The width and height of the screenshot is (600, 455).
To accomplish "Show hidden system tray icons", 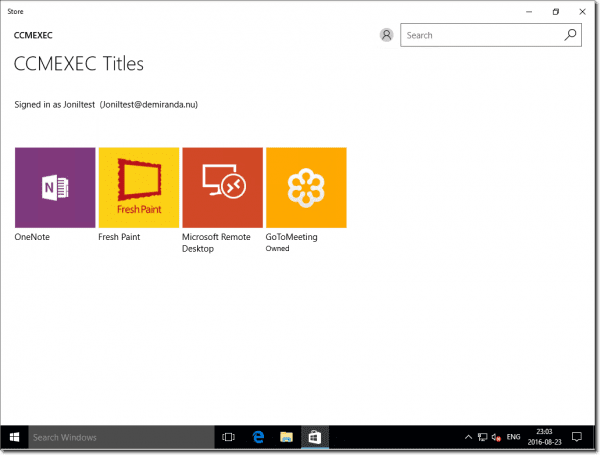I will point(468,437).
